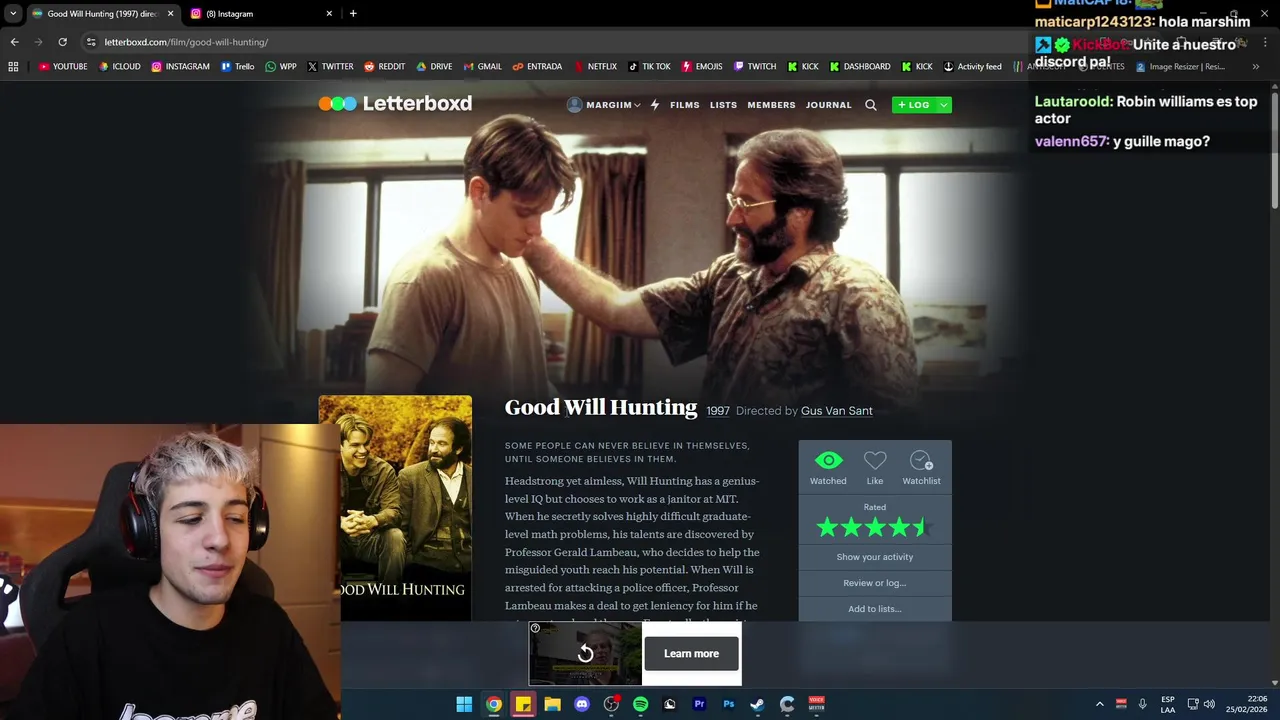Image resolution: width=1280 pixels, height=720 pixels.
Task: Open the ad info question mark icon
Action: pyautogui.click(x=535, y=628)
